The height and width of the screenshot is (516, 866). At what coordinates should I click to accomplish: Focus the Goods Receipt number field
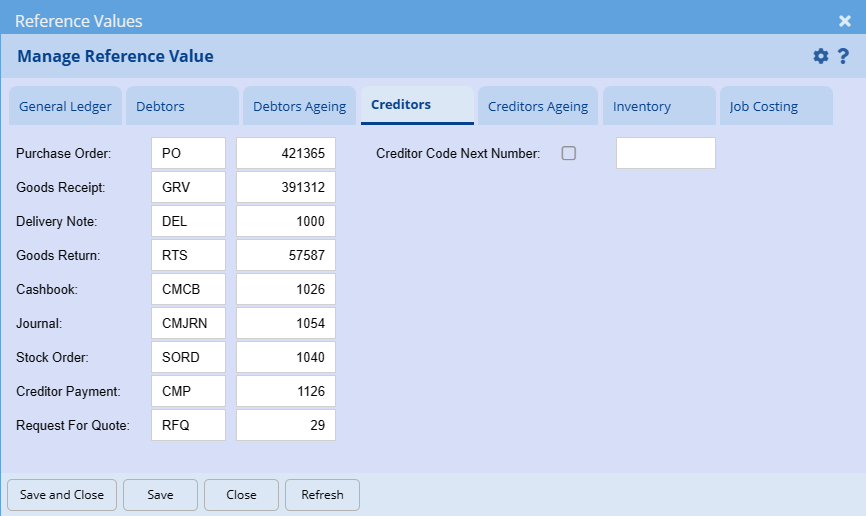(x=285, y=187)
